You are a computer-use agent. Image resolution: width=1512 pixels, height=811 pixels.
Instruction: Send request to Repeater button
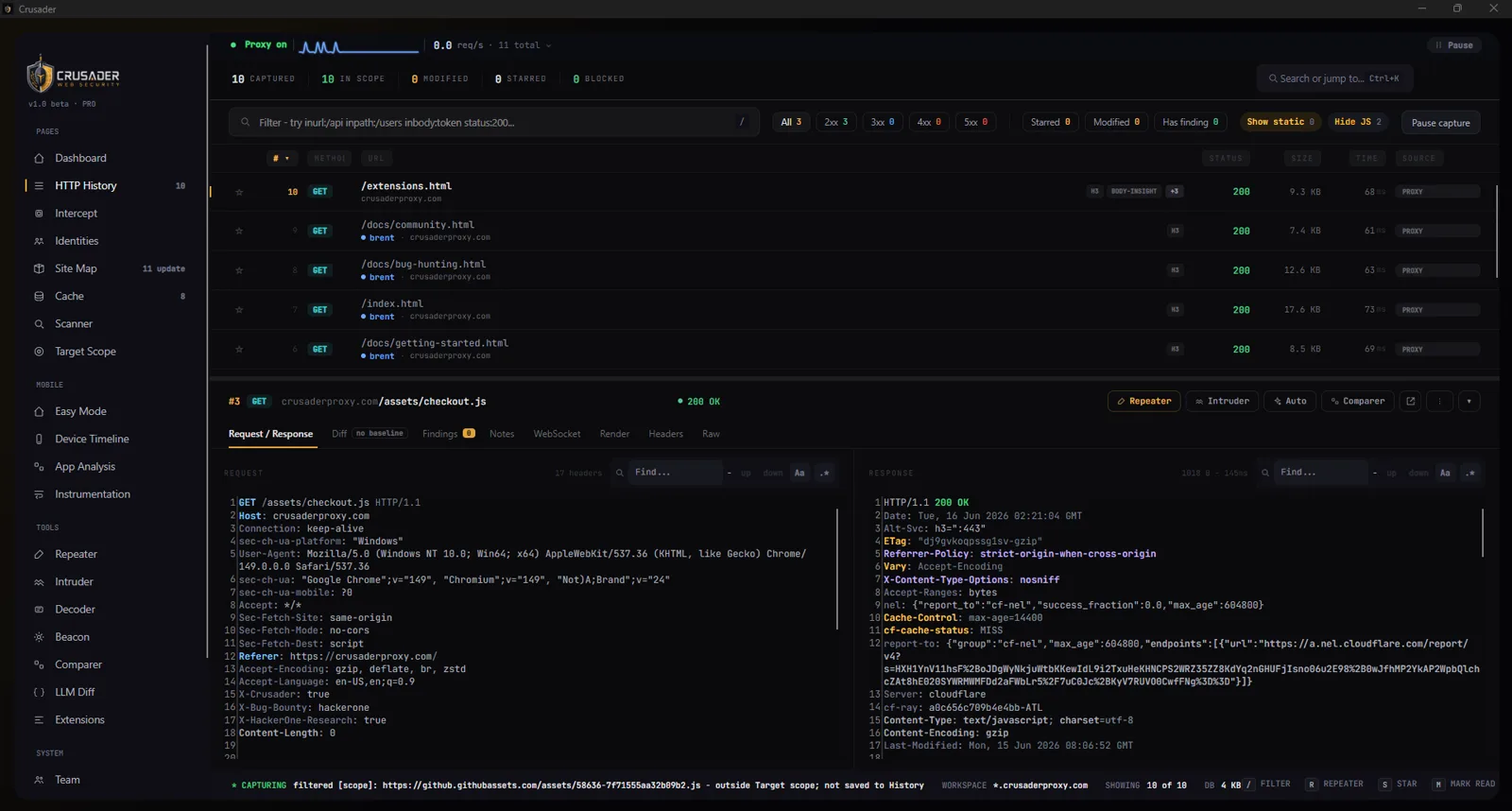[x=1143, y=402]
